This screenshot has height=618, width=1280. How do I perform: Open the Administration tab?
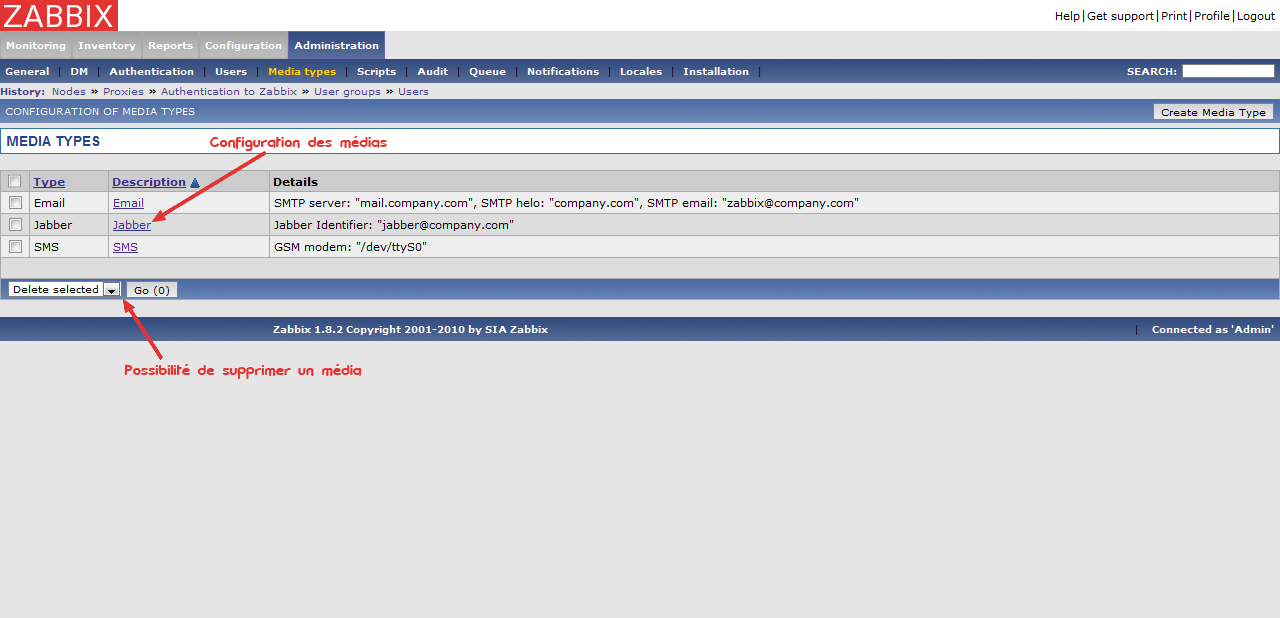(336, 46)
